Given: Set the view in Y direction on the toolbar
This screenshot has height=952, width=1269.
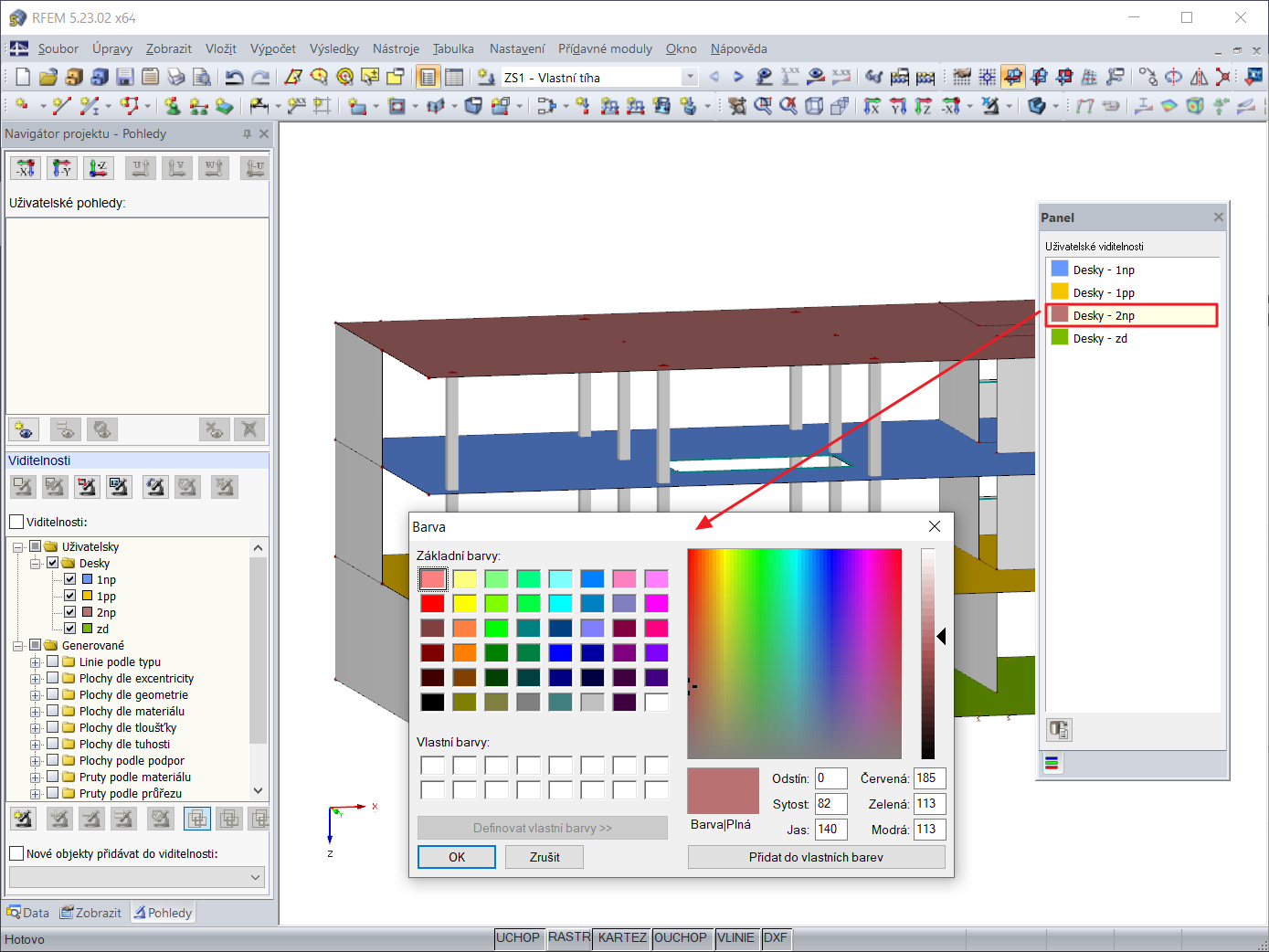Looking at the screenshot, I should click(x=898, y=106).
